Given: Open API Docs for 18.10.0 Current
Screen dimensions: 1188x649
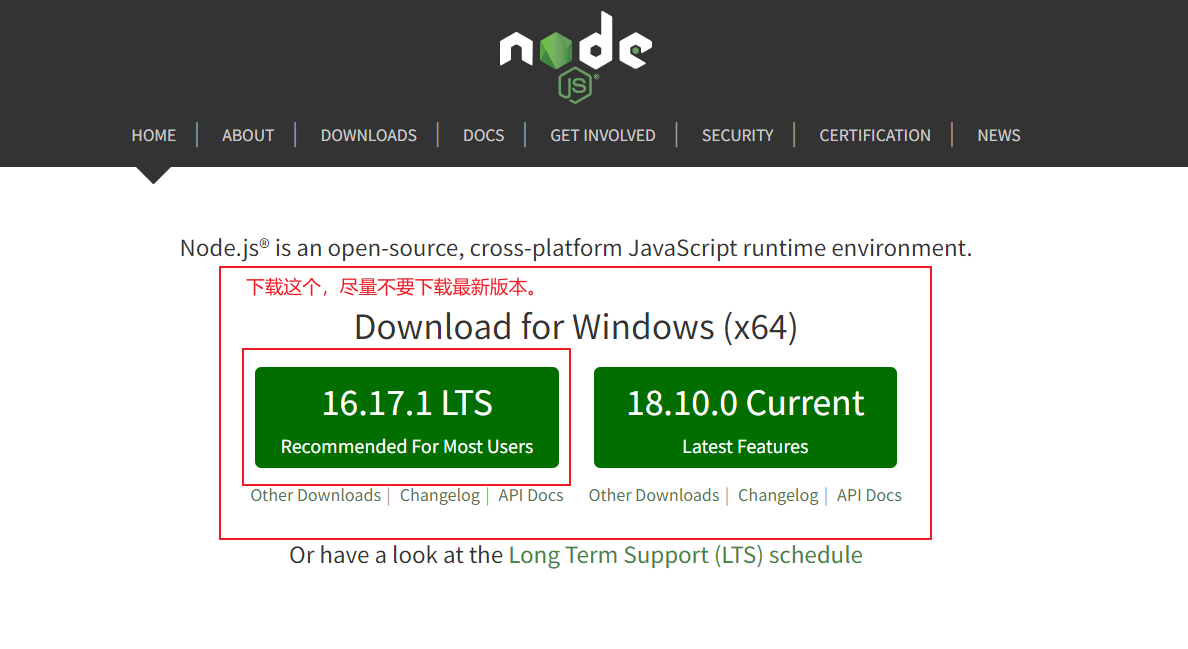Looking at the screenshot, I should pos(869,495).
